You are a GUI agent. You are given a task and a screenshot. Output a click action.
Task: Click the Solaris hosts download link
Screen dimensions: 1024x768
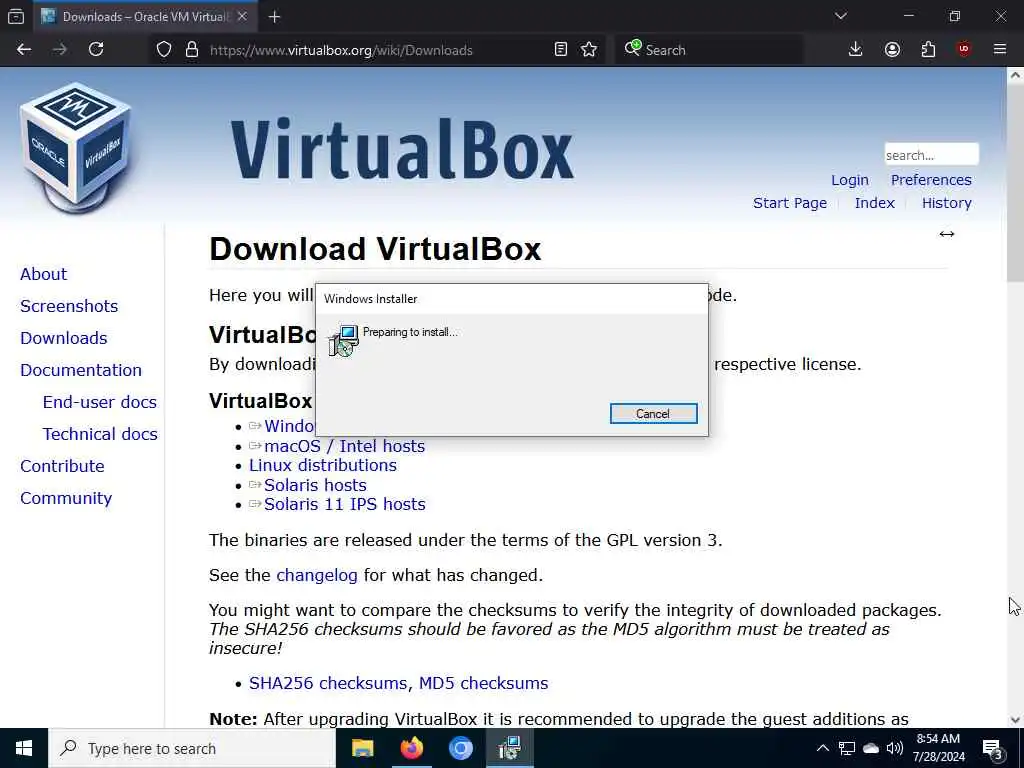(x=315, y=485)
